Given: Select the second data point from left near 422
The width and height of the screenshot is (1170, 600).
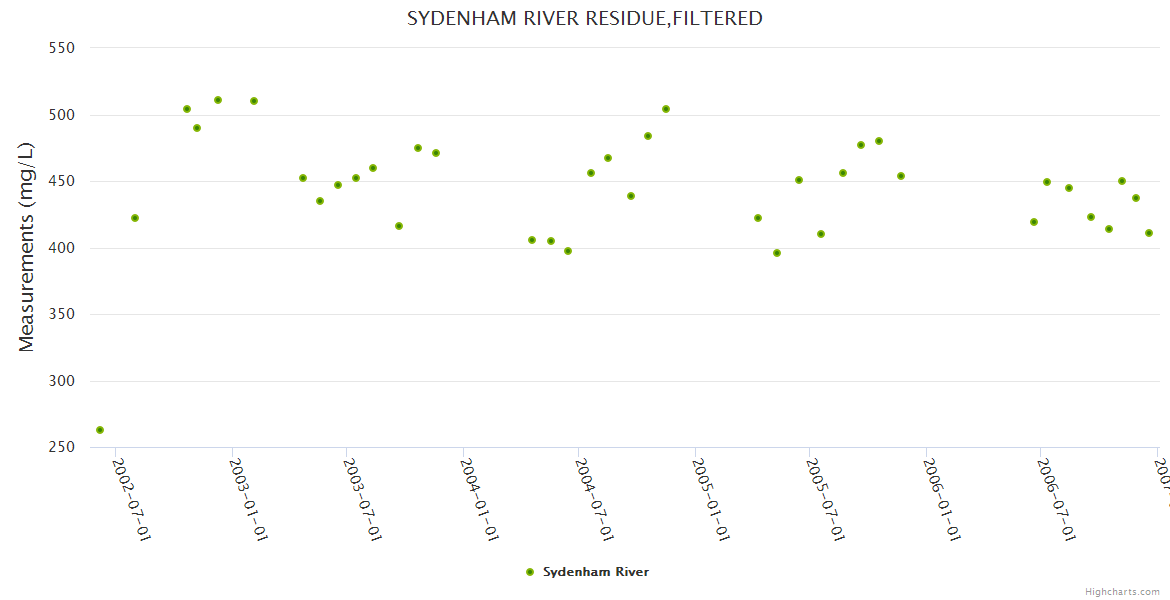Looking at the screenshot, I should pyautogui.click(x=135, y=218).
